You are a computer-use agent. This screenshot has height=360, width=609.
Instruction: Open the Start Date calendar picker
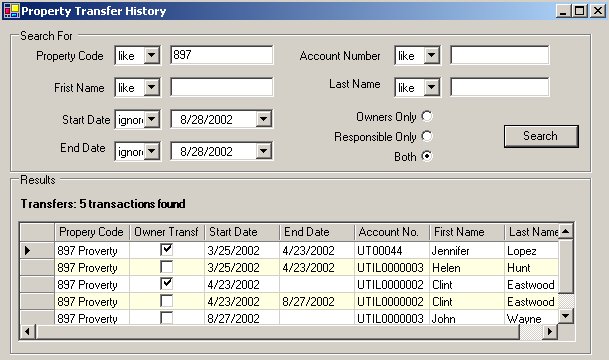click(263, 119)
